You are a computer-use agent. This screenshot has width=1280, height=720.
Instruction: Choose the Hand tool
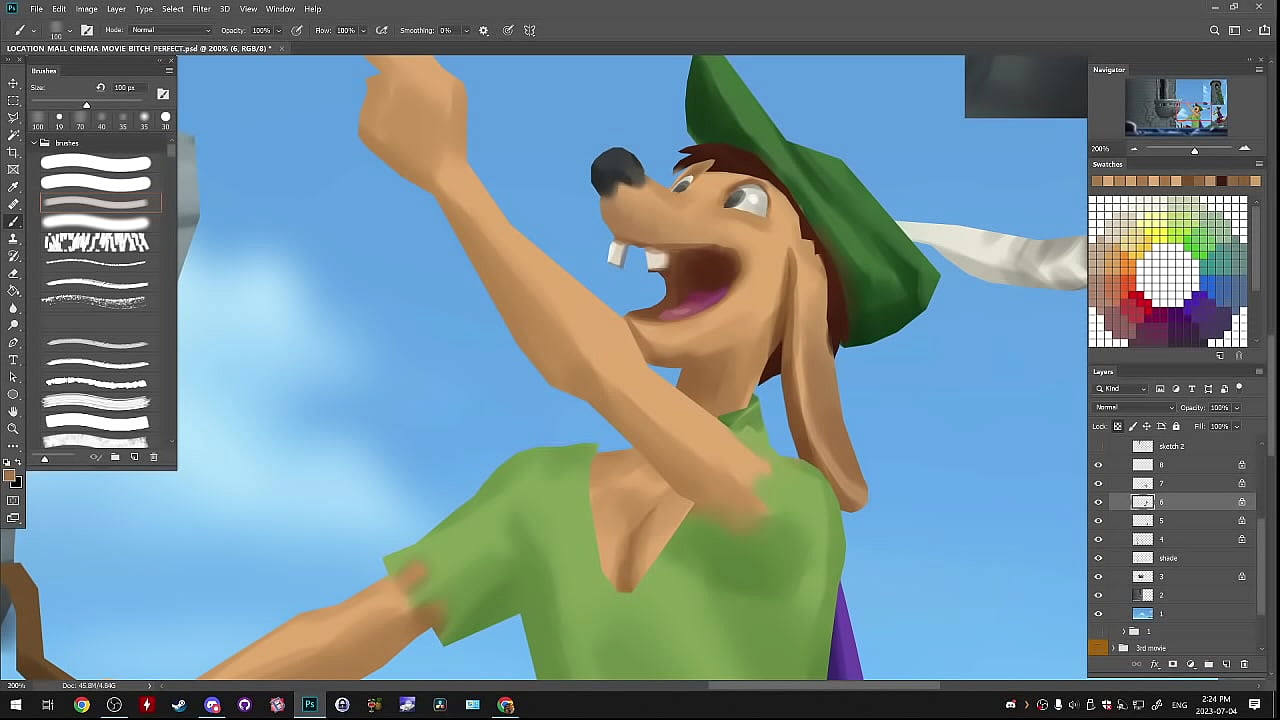[13, 412]
